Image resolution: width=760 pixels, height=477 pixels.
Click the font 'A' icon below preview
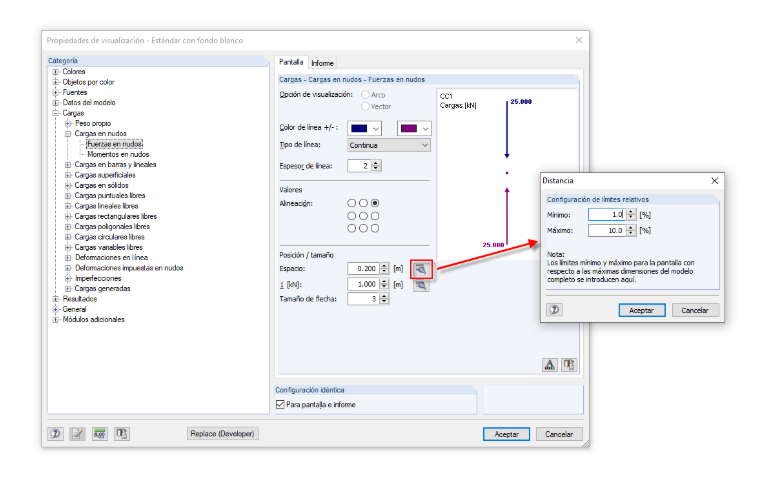550,365
